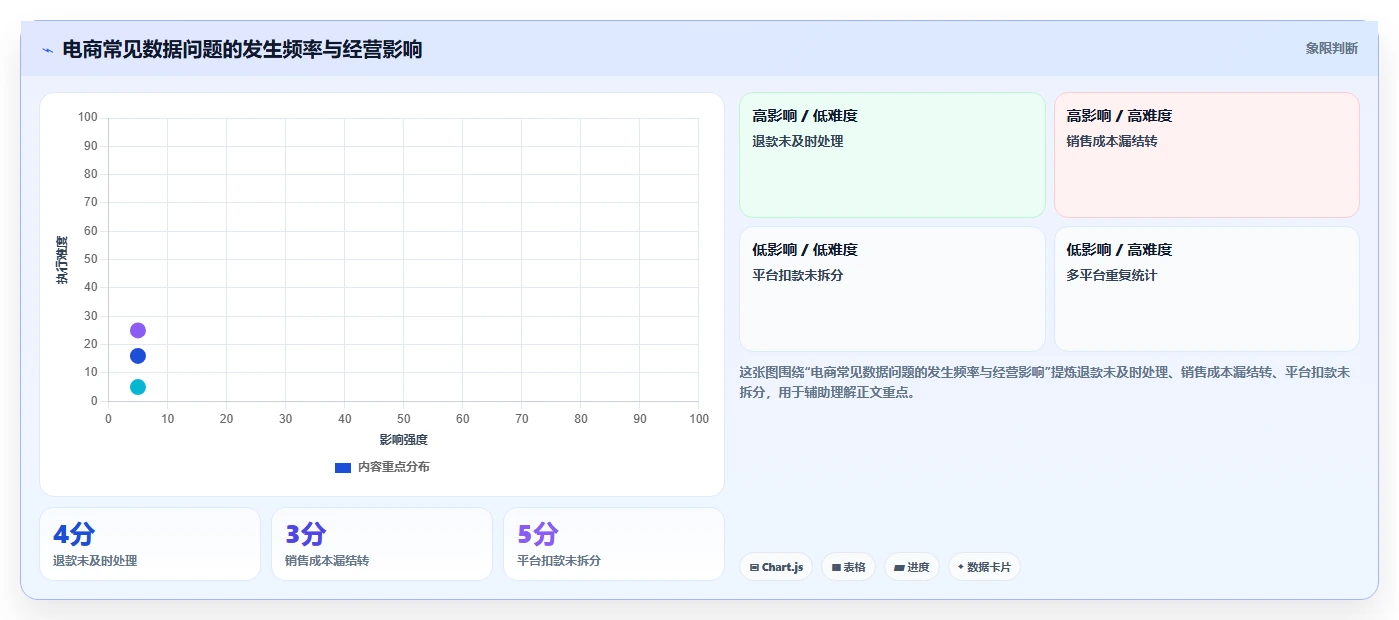Click the y-axis tick label 30
Viewport: 1399px width, 620px height.
(91, 316)
